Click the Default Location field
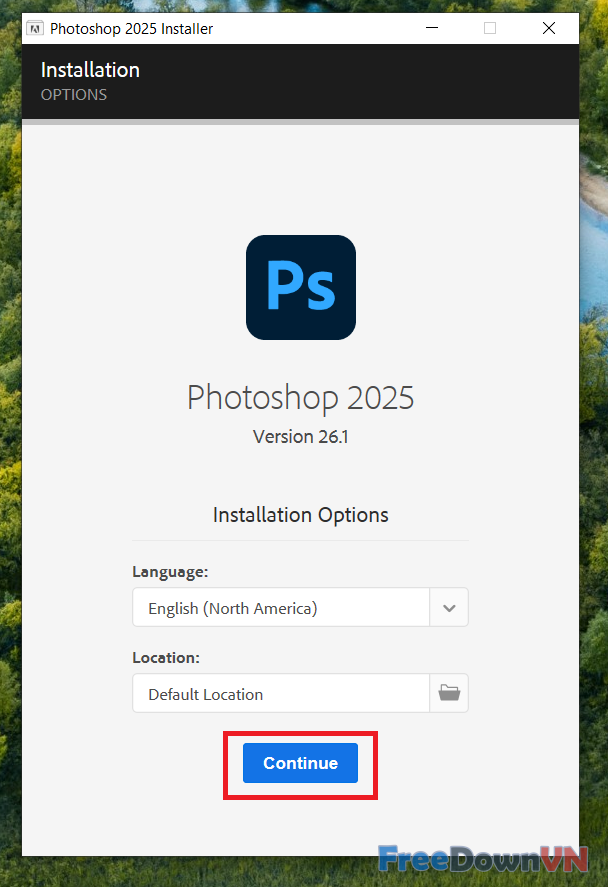The width and height of the screenshot is (608, 887). point(281,693)
